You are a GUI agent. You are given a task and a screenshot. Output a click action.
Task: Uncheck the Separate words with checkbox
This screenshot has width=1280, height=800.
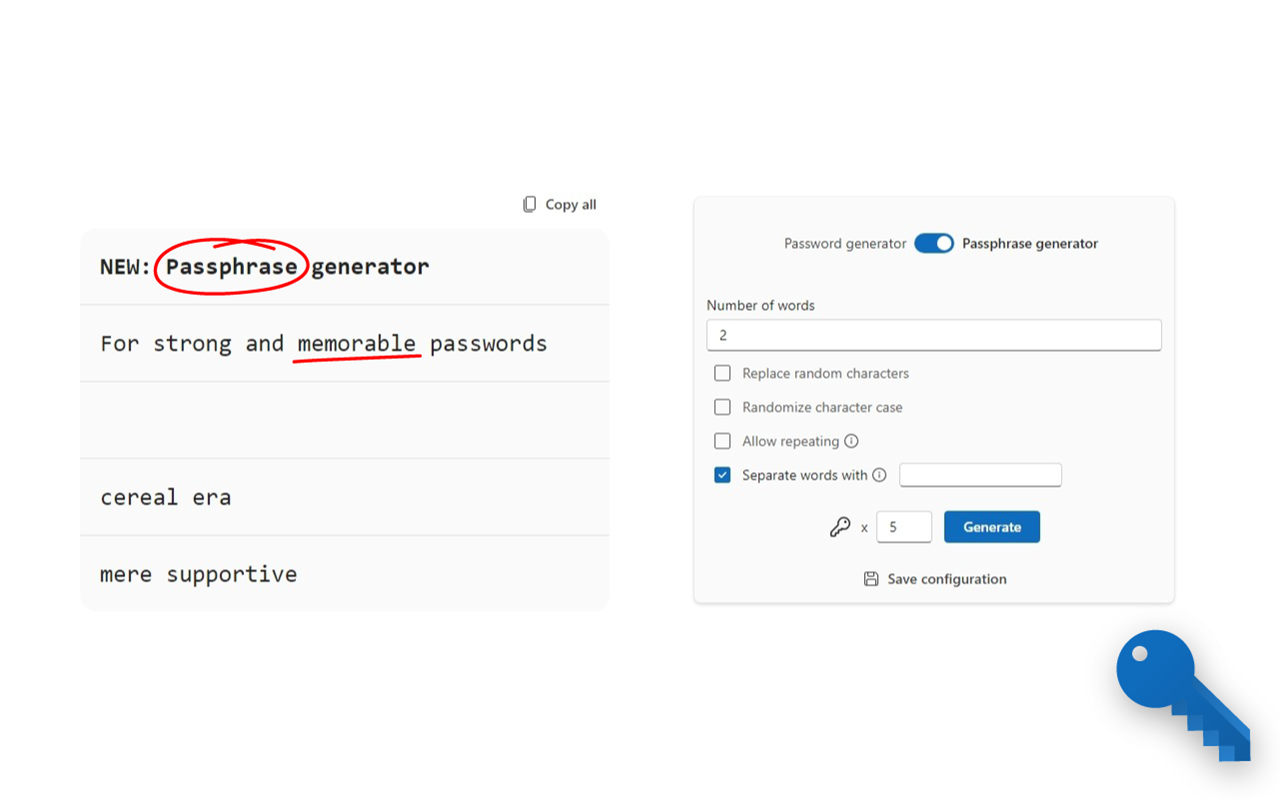point(722,475)
